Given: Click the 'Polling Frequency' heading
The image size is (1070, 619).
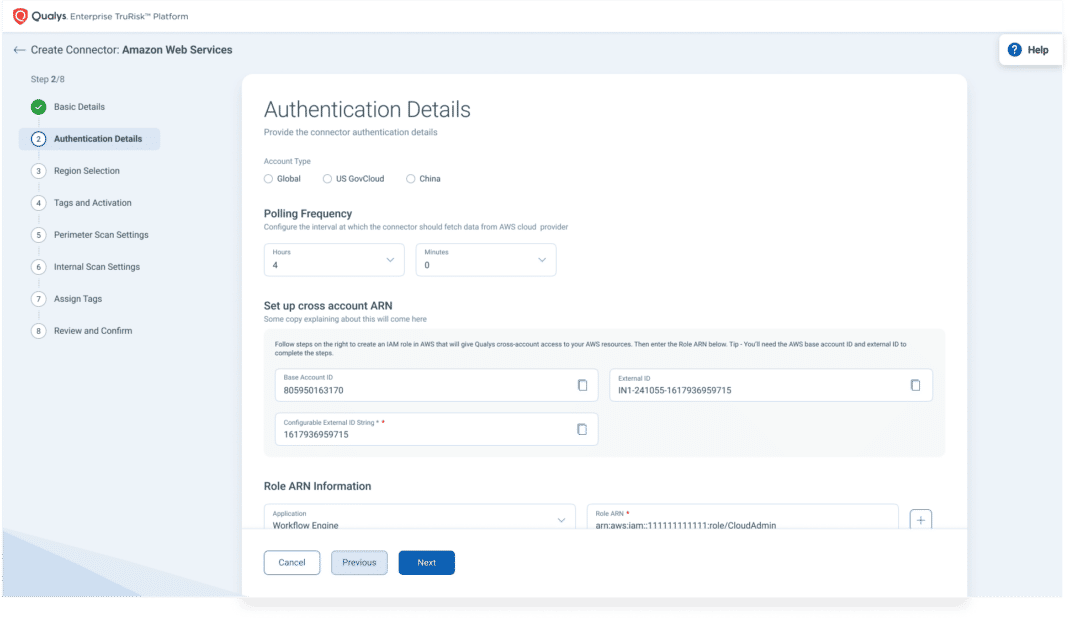Looking at the screenshot, I should coord(308,214).
